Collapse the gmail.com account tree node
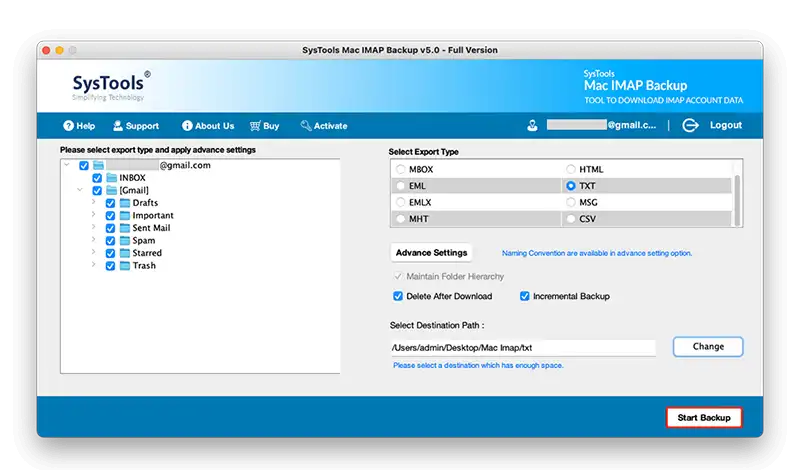Screen dimensions: 800x470 pyautogui.click(x=67, y=164)
